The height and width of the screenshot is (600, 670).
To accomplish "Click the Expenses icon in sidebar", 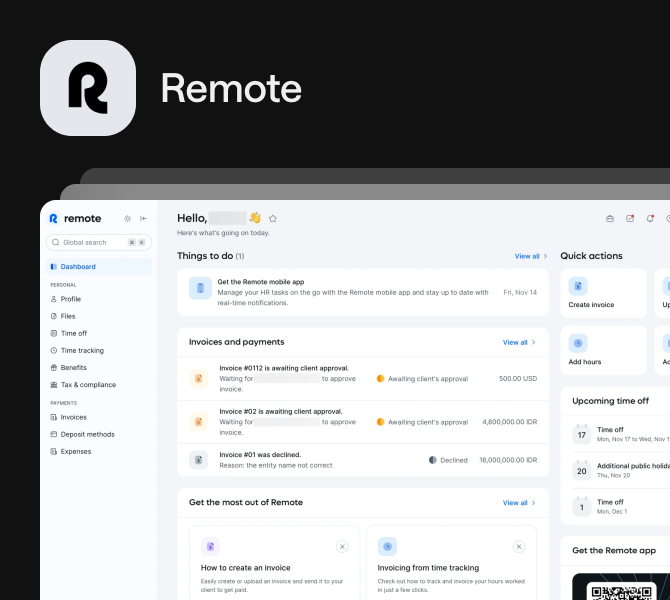I will pyautogui.click(x=54, y=451).
